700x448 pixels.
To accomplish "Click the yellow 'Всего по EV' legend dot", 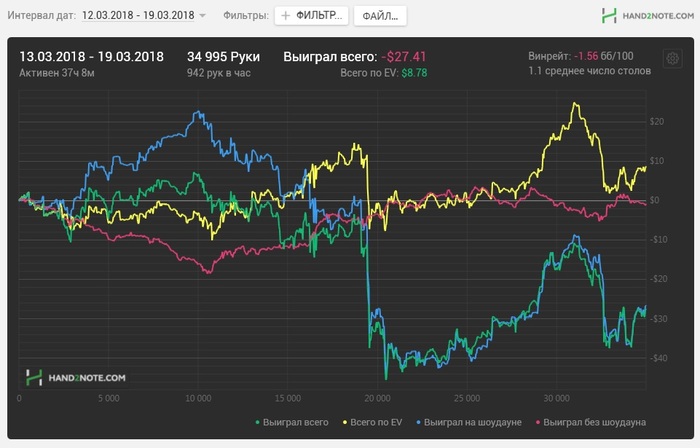I will click(x=346, y=423).
